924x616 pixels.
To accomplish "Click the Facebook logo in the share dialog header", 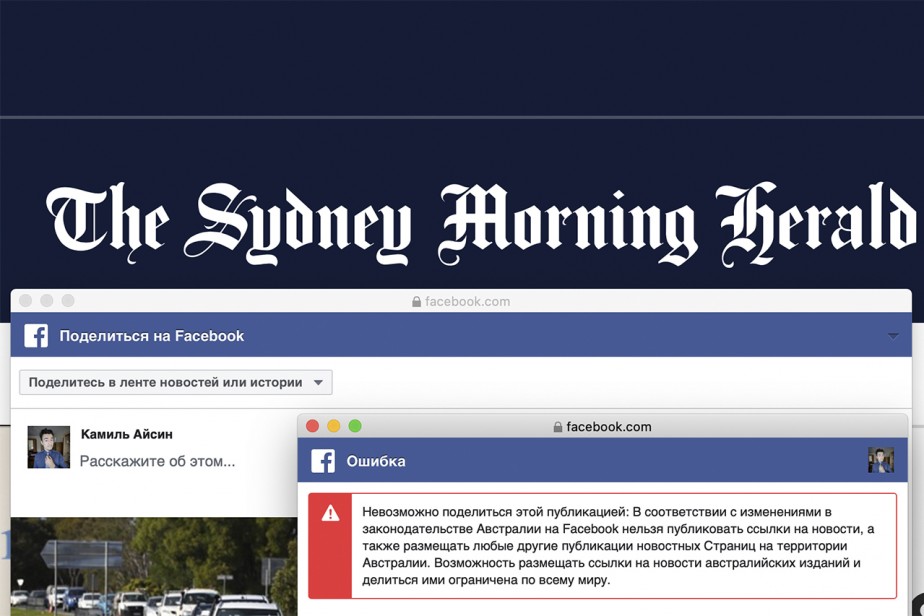I will (x=36, y=336).
